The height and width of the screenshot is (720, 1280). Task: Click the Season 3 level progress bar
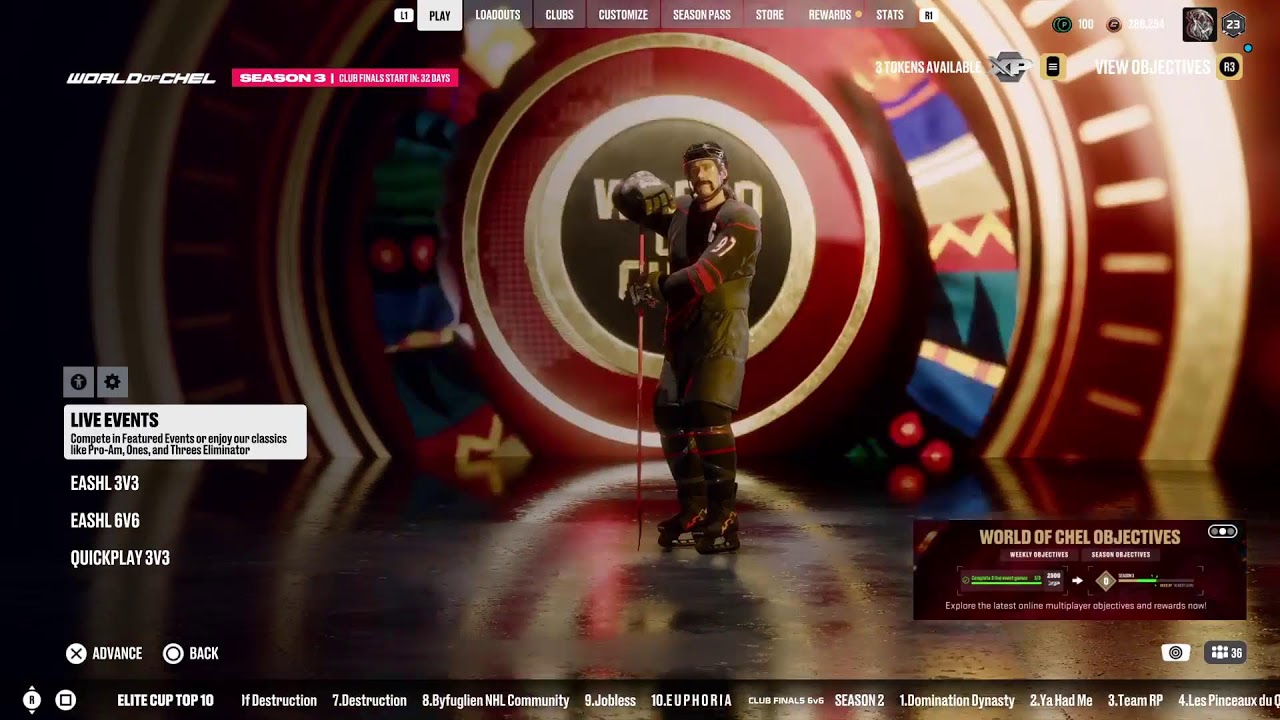1157,581
